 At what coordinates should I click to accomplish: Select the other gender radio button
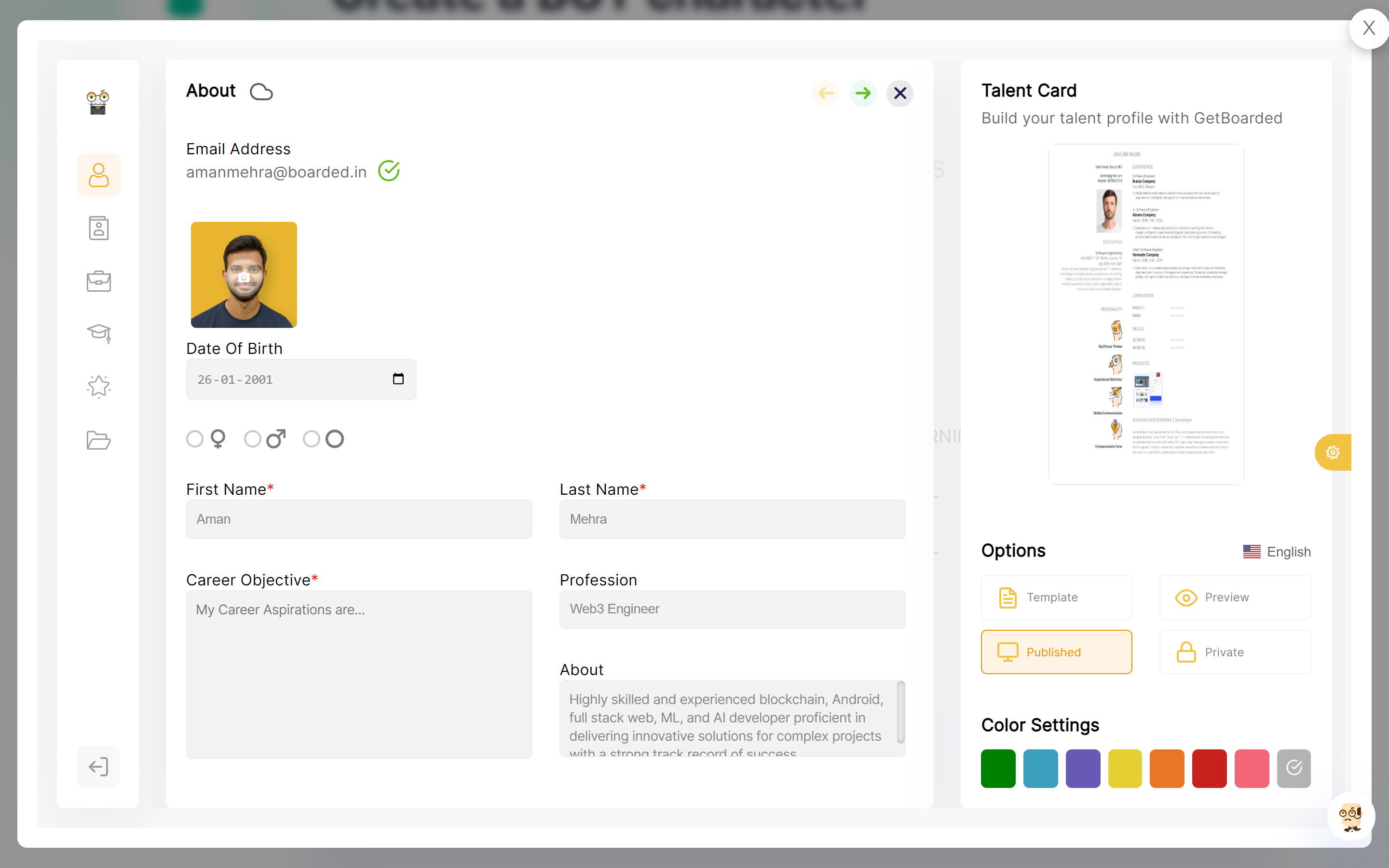311,439
